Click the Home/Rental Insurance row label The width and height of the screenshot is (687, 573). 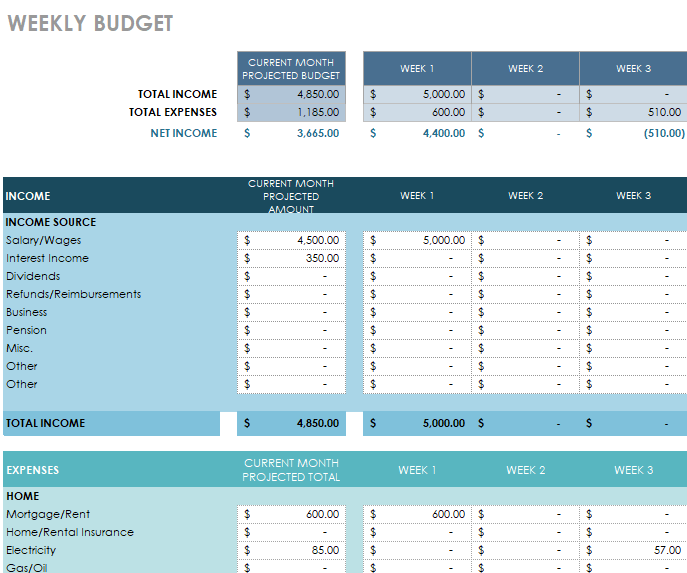[70, 532]
